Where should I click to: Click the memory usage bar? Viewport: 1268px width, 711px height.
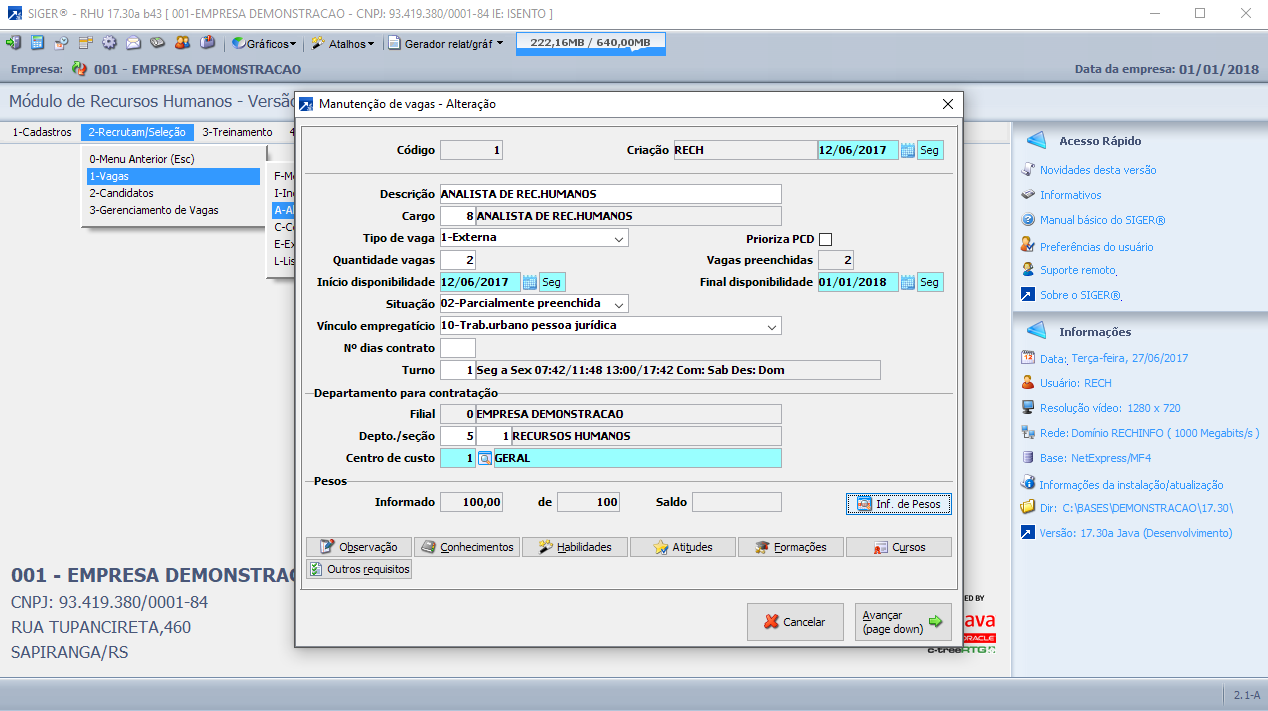[x=590, y=43]
